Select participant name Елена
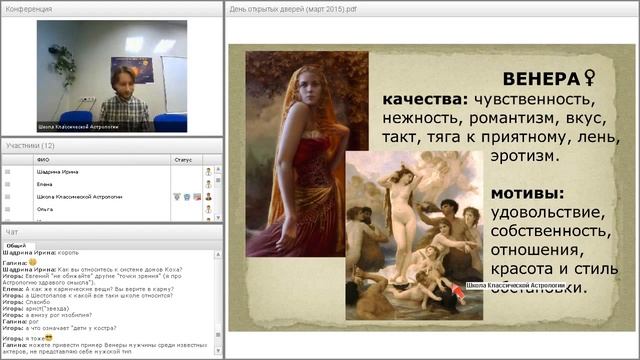This screenshot has width=640, height=360. coord(44,184)
